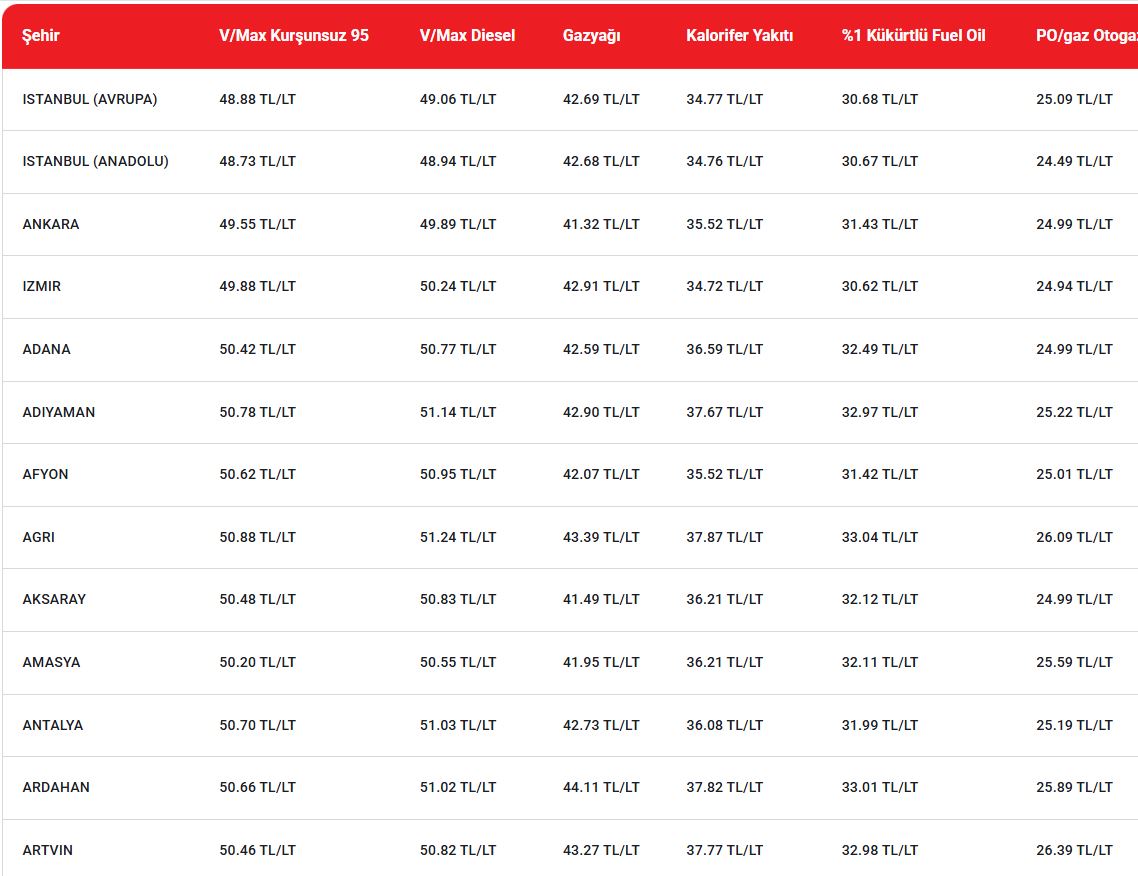The image size is (1138, 876).
Task: Select the ANTALYA city cell
Action: click(53, 725)
